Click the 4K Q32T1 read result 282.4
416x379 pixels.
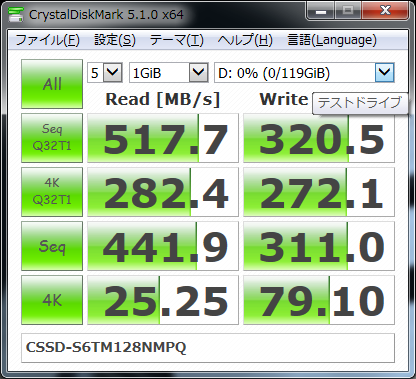[163, 192]
